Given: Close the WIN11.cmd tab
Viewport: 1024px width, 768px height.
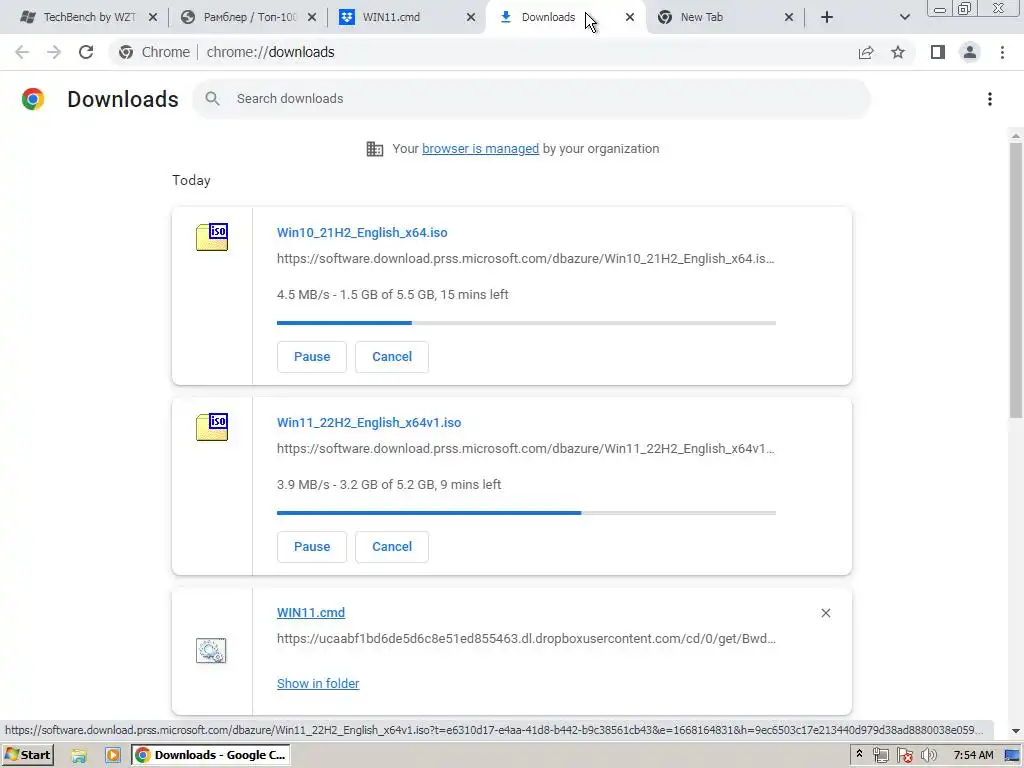Looking at the screenshot, I should pyautogui.click(x=471, y=17).
